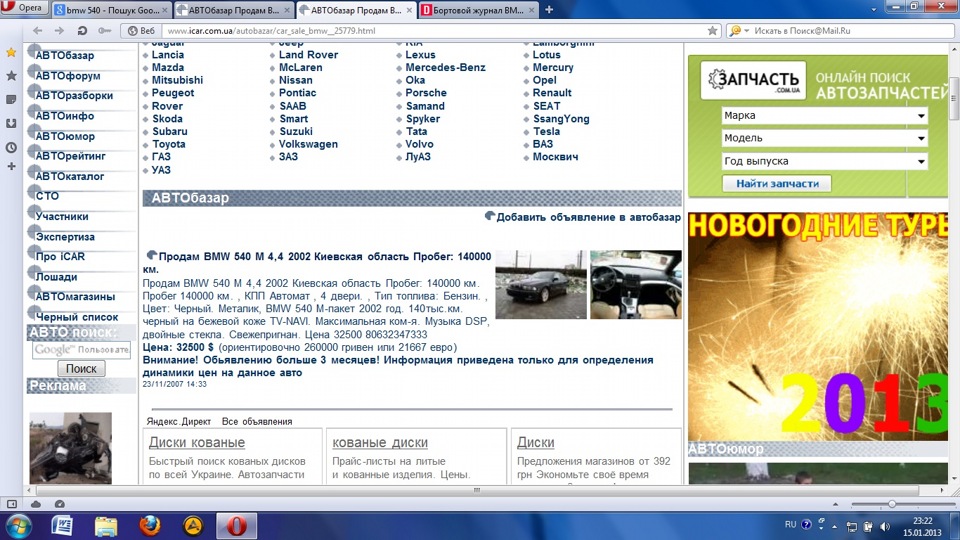Open the wrecked car ad thumbnail
960x540 pixels.
[x=70, y=448]
